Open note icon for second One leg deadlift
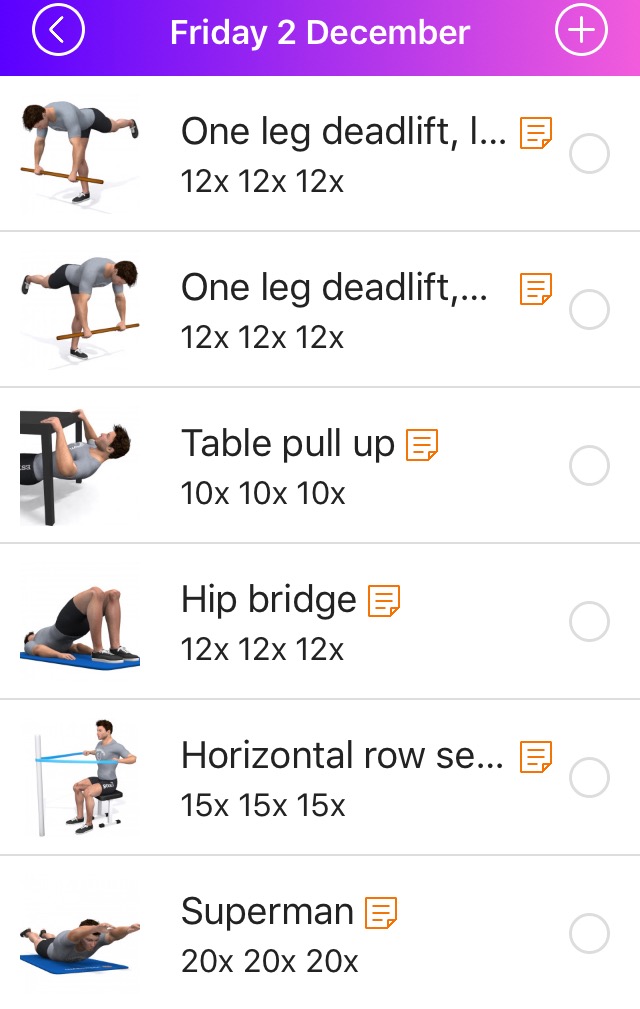This screenshot has height=1009, width=640. point(536,290)
